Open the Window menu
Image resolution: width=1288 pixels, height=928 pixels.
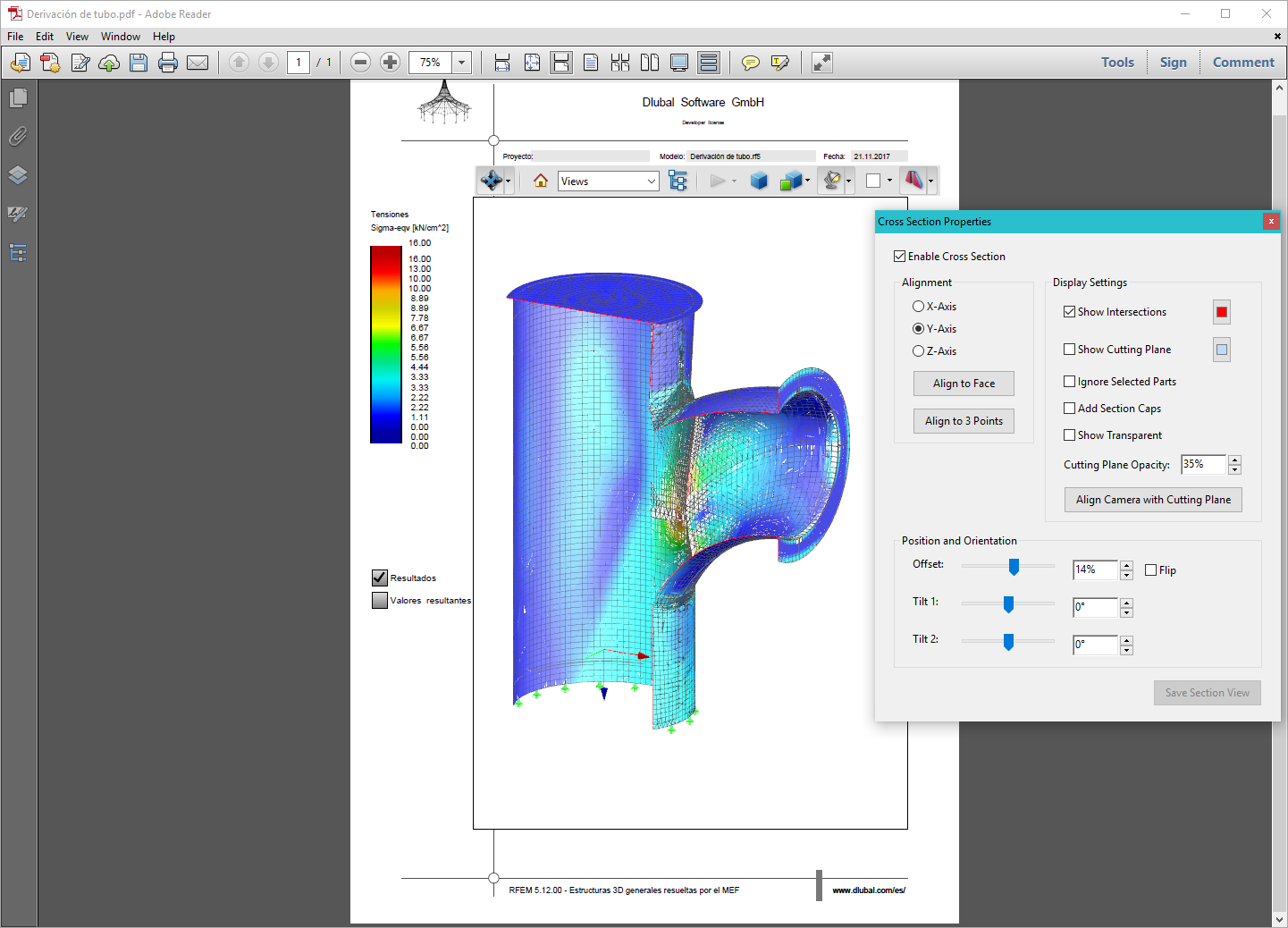tap(121, 37)
